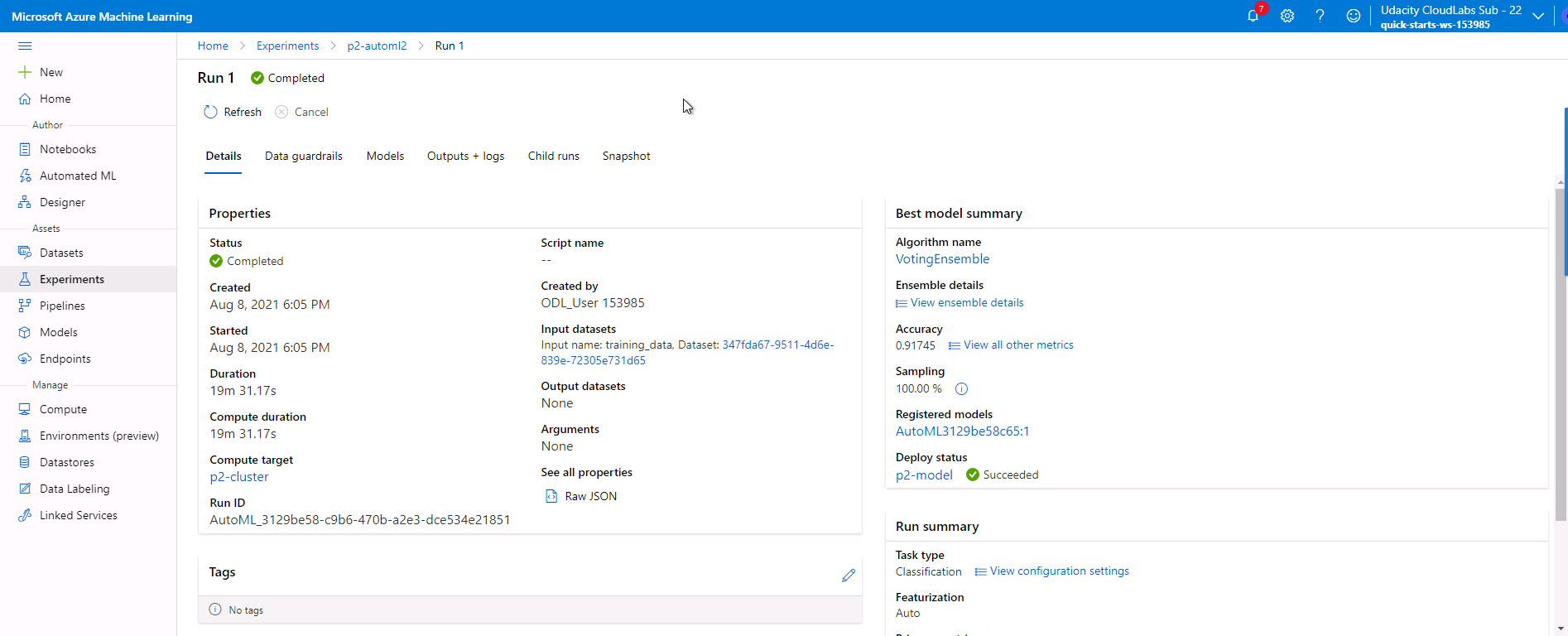Switch to the Models tab
1568x636 pixels.
tap(386, 156)
